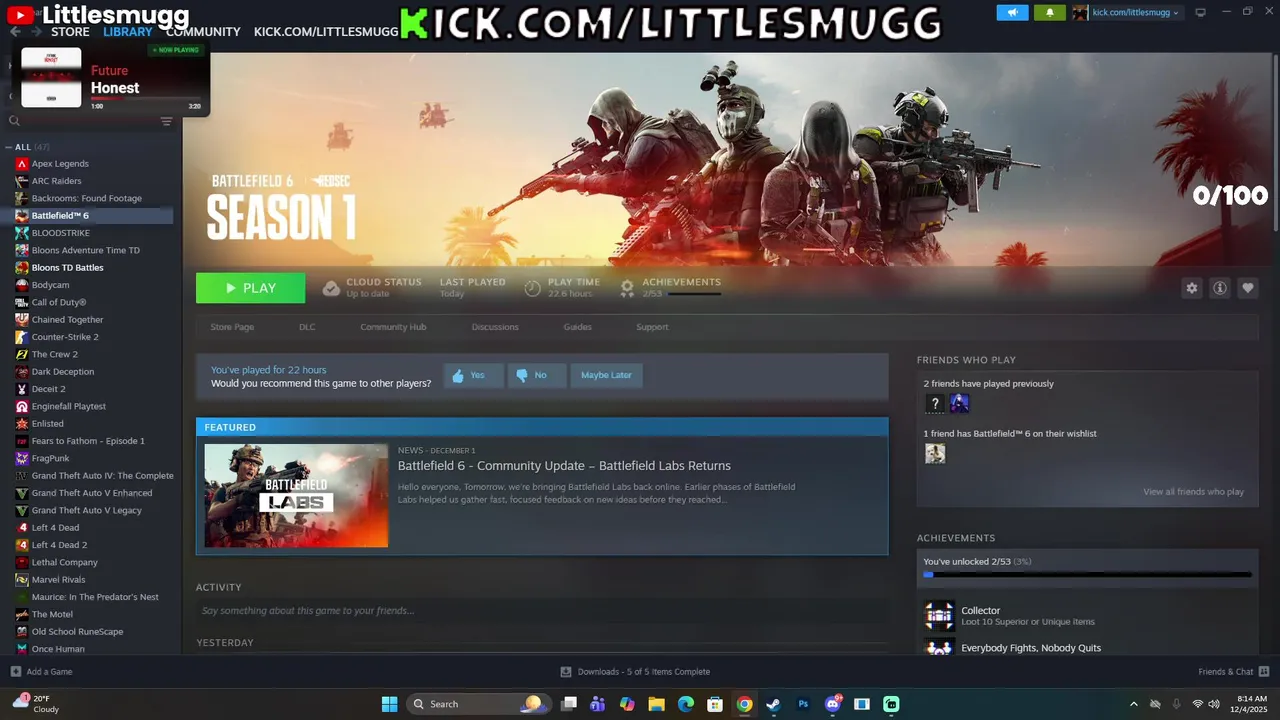Open the Downloads status
This screenshot has width=1280, height=720.
(635, 672)
